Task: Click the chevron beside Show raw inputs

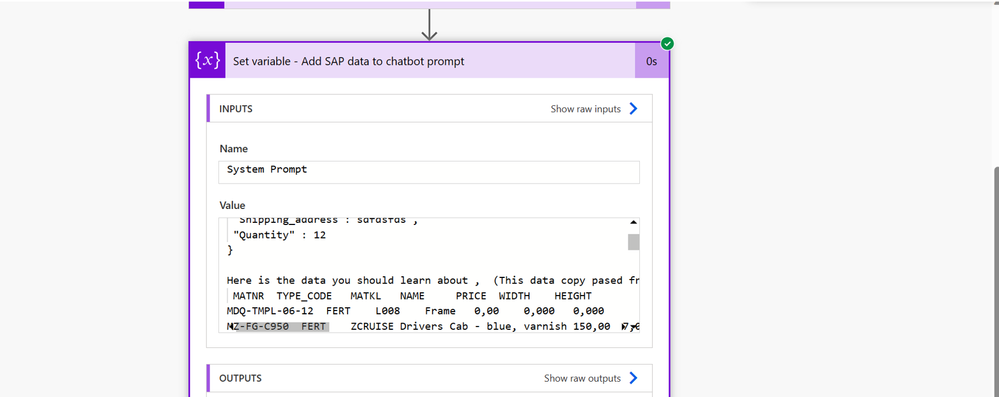Action: point(633,109)
